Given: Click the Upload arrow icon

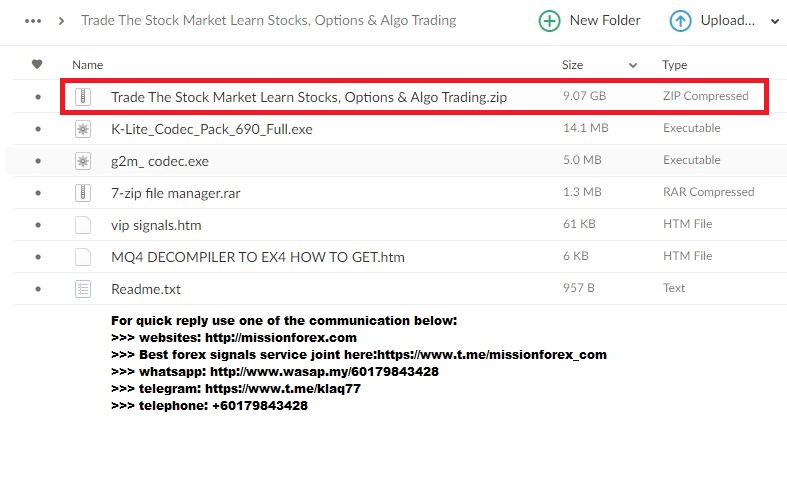Looking at the screenshot, I should coord(680,21).
